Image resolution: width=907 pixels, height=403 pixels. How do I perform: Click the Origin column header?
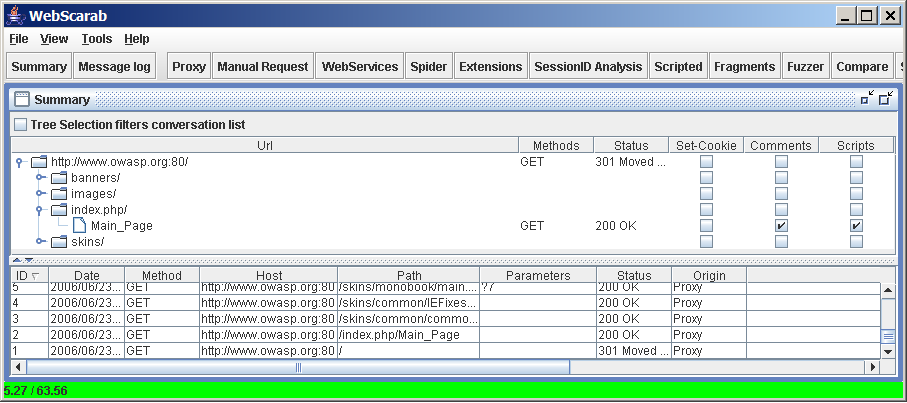coord(709,276)
